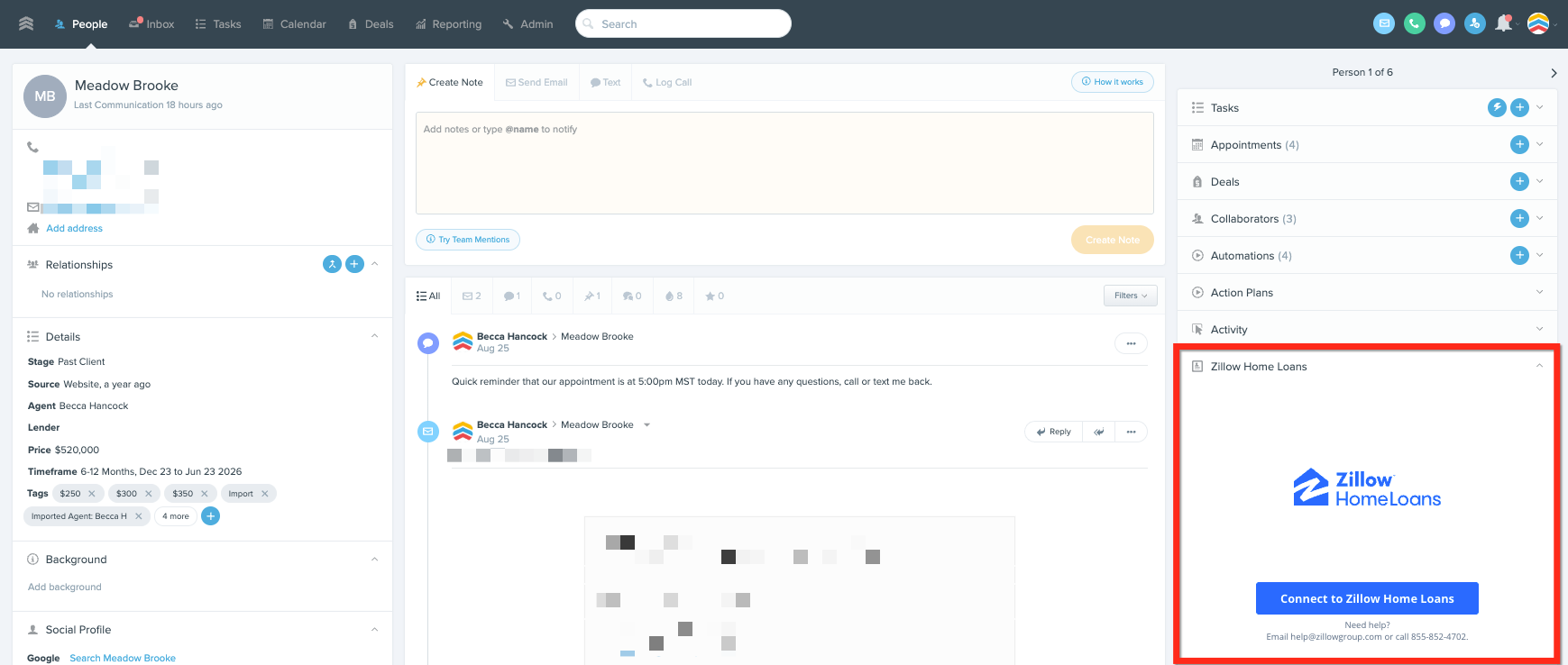Expand the Action Plans section
Screen dimensions: 1568x665
(x=1539, y=292)
